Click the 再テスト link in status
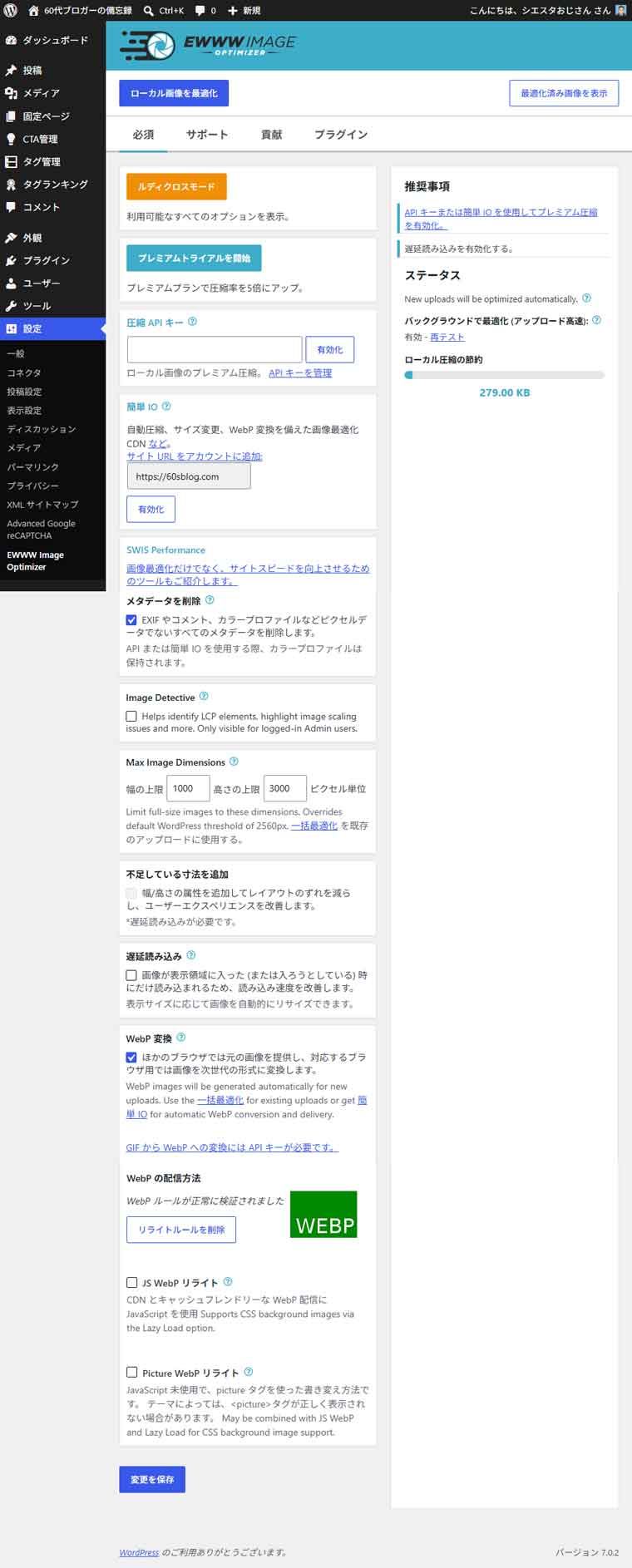The height and width of the screenshot is (1568, 632). coord(447,337)
